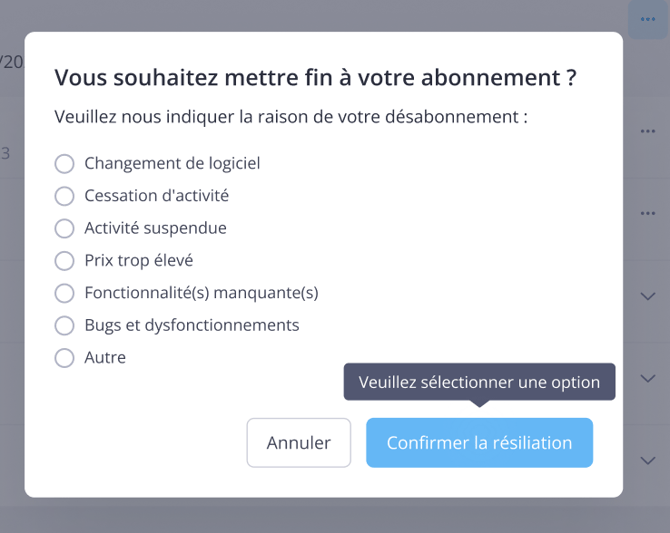The image size is (670, 533).
Task: Open the third three-dot menu icon
Action: [647, 213]
